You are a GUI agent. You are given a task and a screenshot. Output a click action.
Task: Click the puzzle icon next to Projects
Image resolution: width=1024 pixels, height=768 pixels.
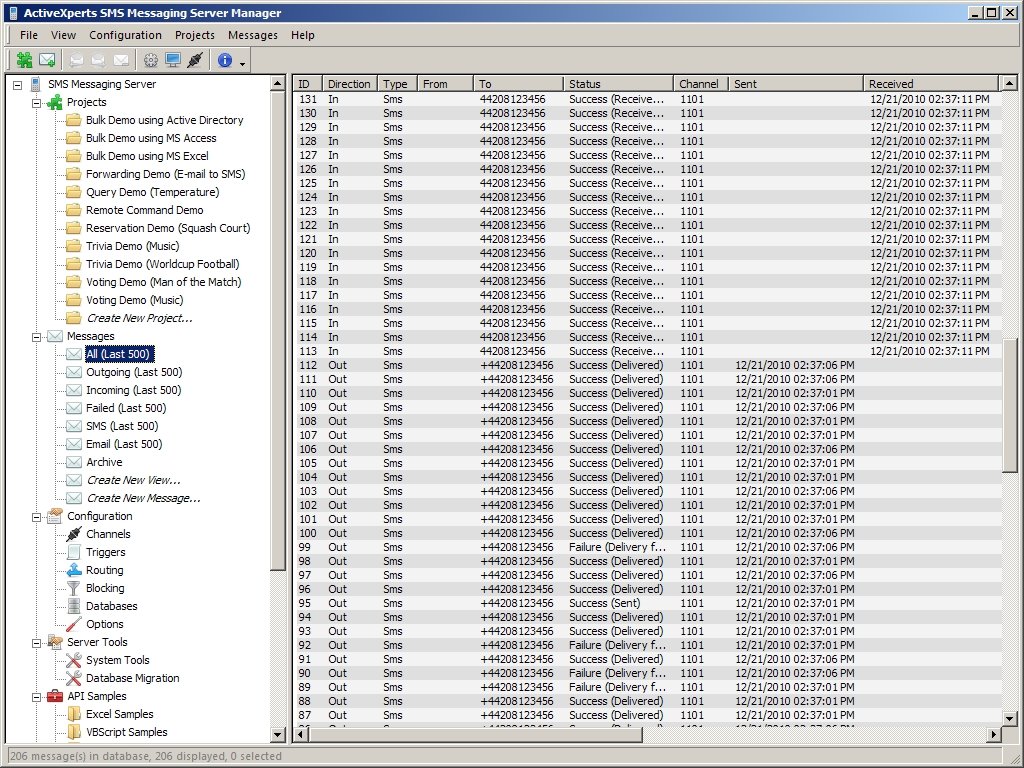[x=55, y=103]
